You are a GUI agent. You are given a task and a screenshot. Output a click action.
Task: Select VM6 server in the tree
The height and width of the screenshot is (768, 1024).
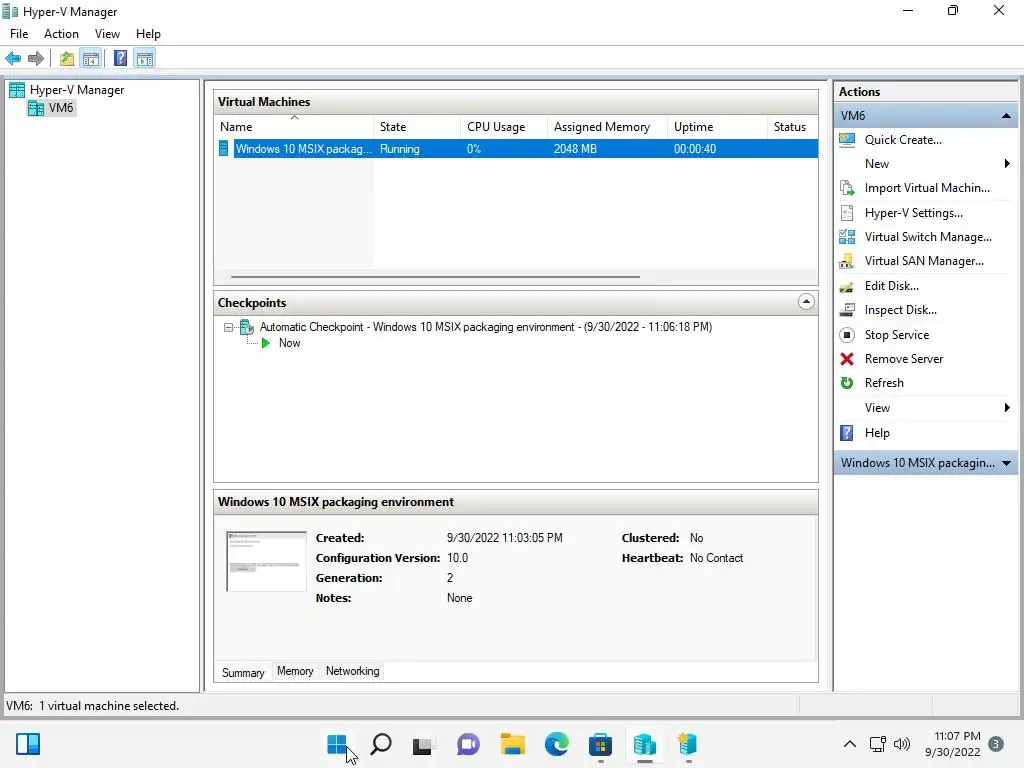[x=61, y=108]
